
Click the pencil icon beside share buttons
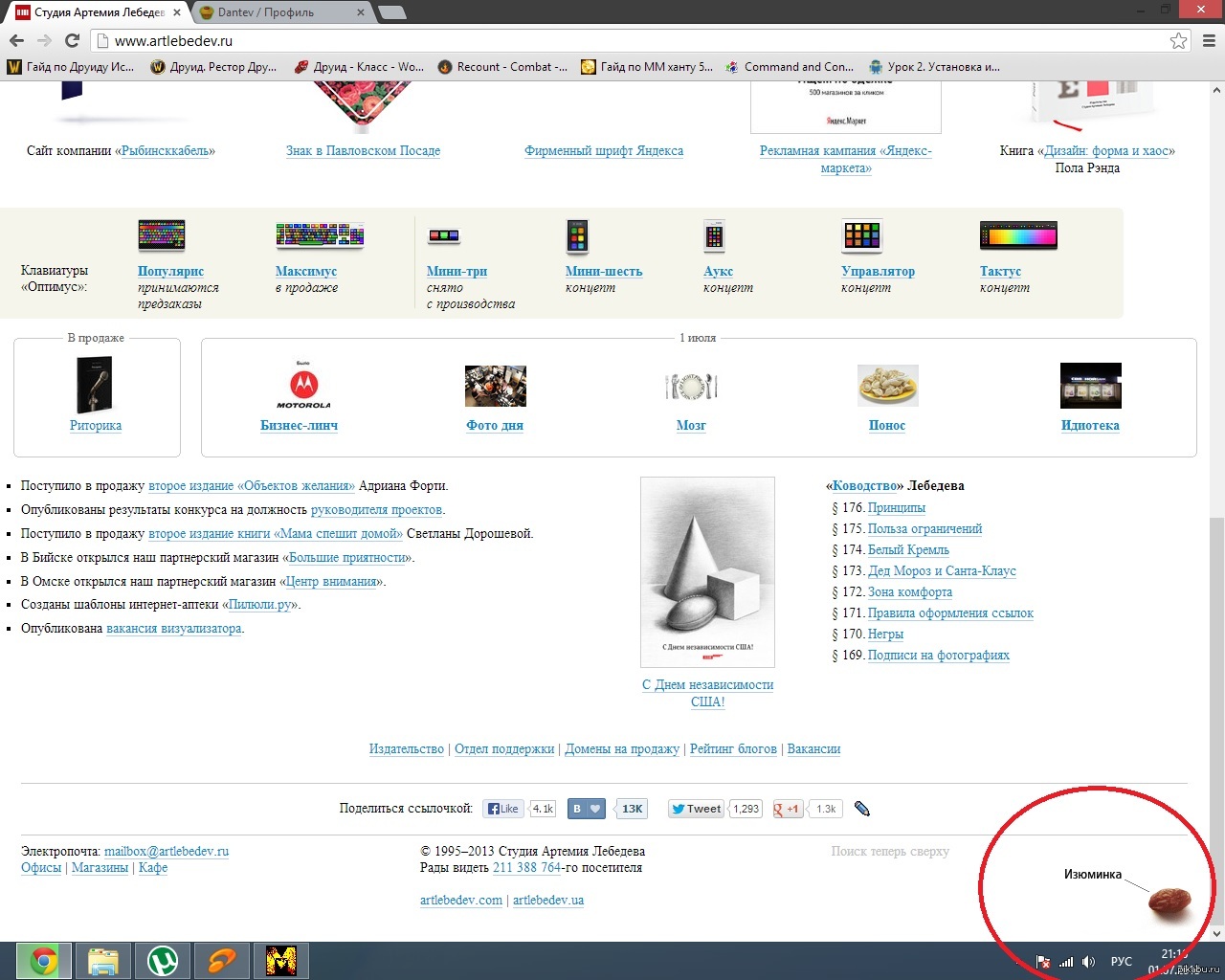coord(861,809)
